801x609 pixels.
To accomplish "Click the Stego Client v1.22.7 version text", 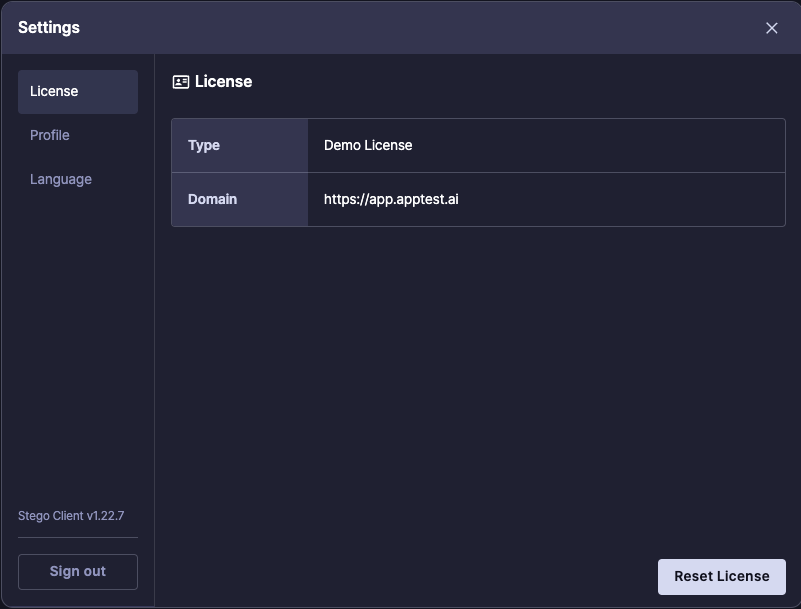I will point(71,516).
